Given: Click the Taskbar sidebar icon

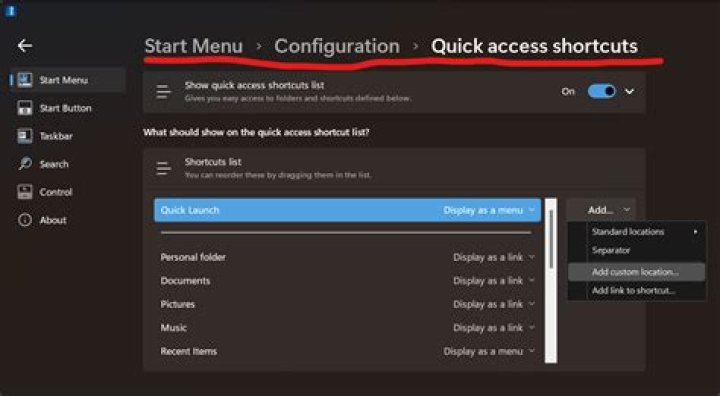Looking at the screenshot, I should coord(25,136).
